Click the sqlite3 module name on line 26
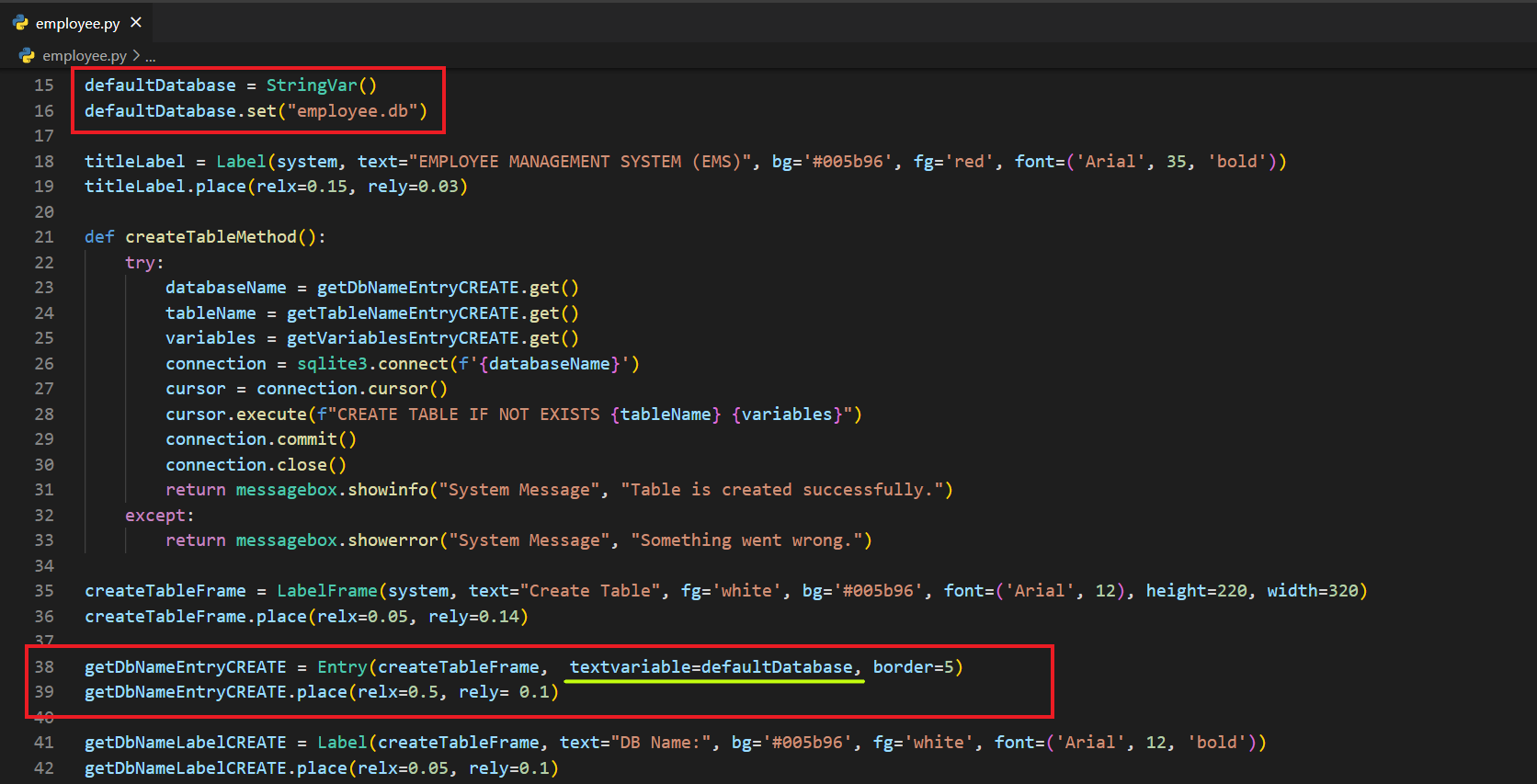Screen dimensions: 1537x784 [x=332, y=364]
